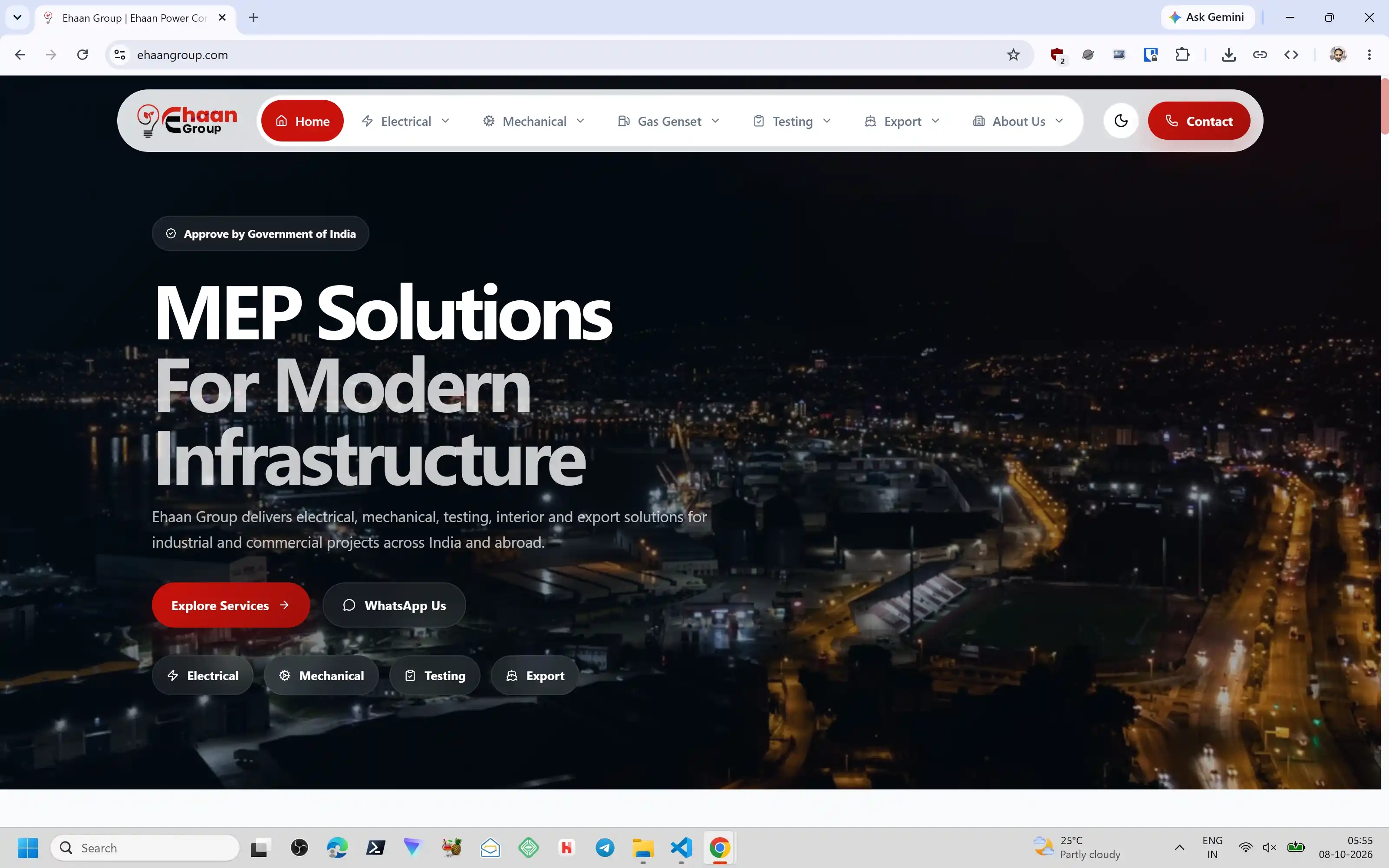The image size is (1389, 868).
Task: View site information icon in address bar
Action: click(120, 55)
